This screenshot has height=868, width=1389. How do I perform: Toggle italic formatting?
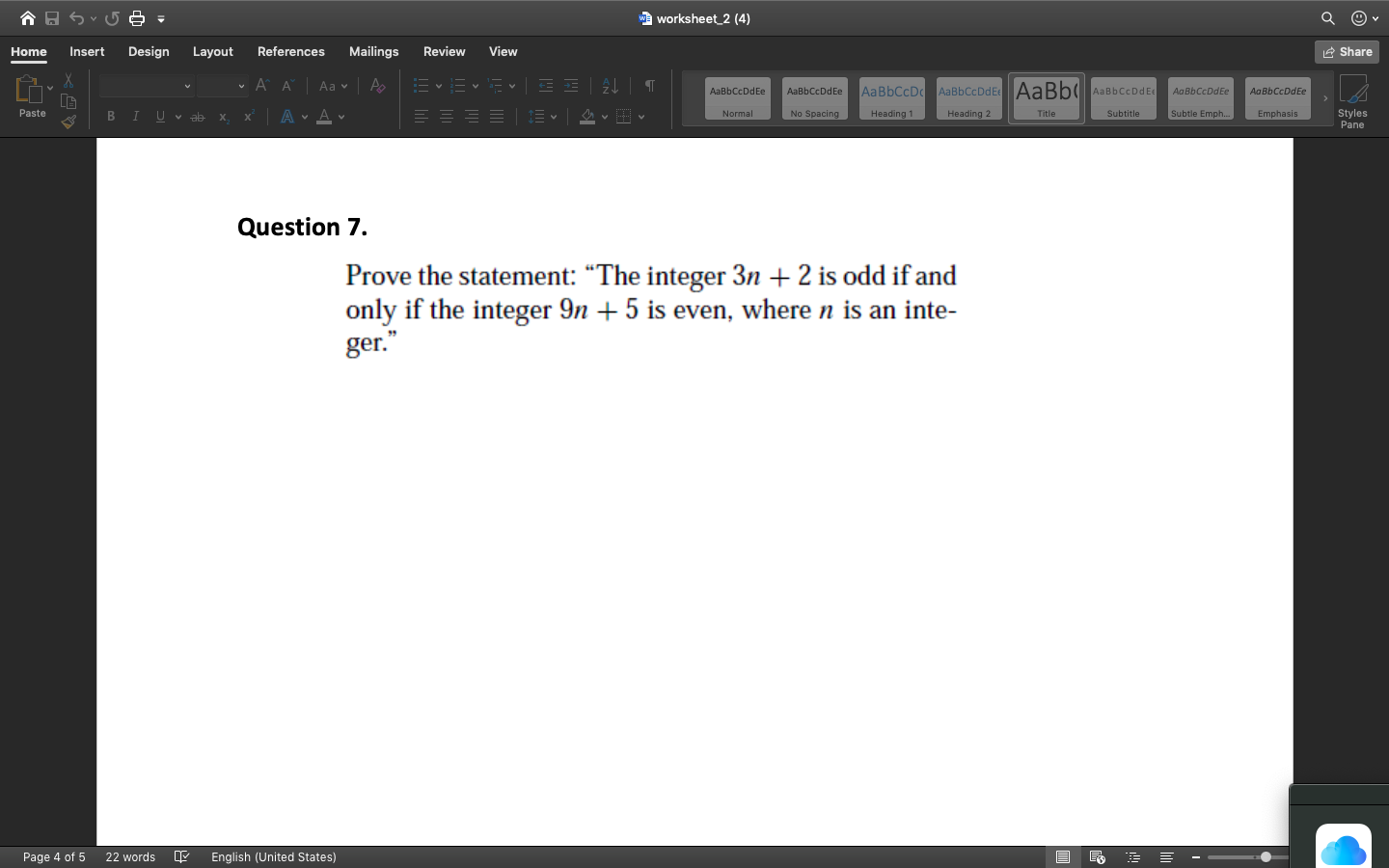click(x=135, y=117)
